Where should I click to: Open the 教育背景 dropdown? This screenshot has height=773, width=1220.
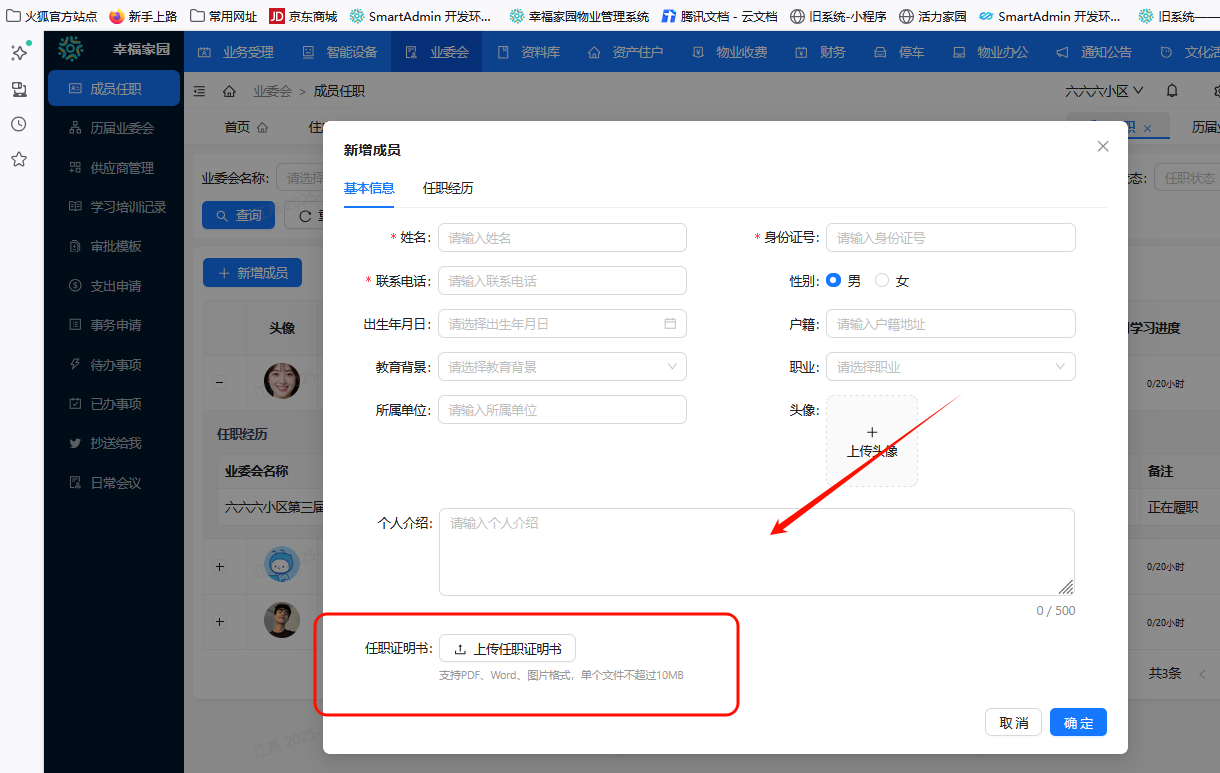pos(561,366)
